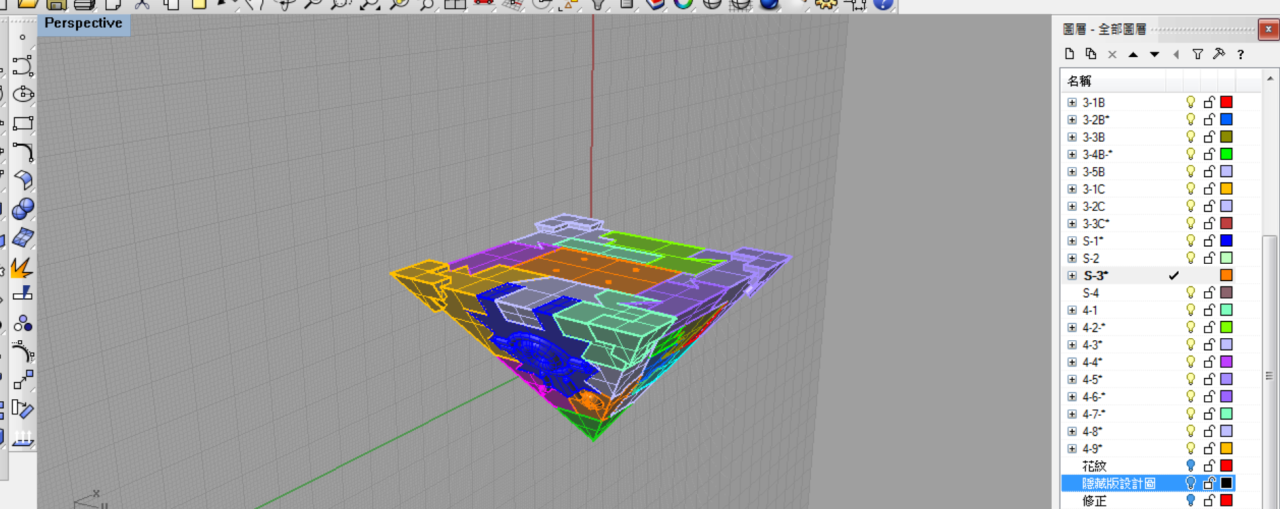The width and height of the screenshot is (1280, 509).
Task: Click the New Sublayer icon
Action: tap(1090, 54)
